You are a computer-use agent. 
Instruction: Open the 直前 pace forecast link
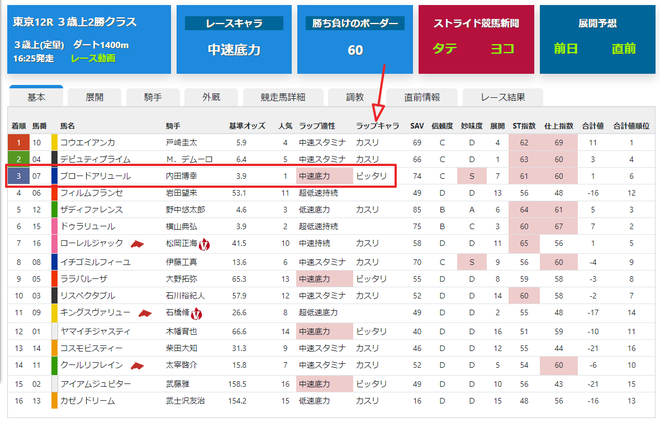623,48
